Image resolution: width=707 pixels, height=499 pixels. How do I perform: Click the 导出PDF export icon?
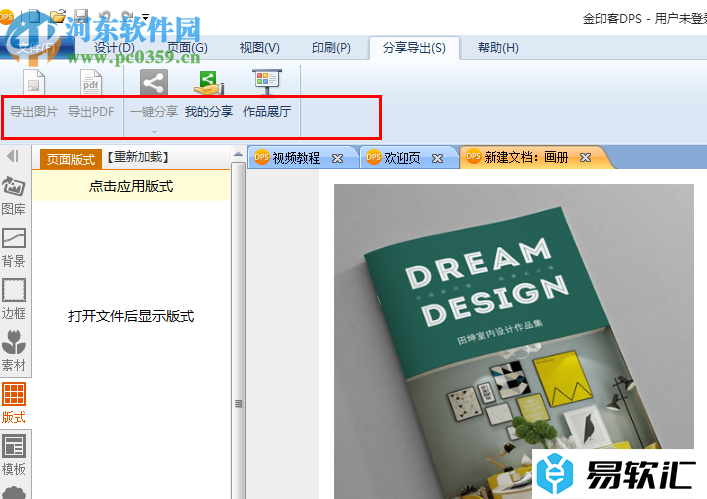point(91,82)
